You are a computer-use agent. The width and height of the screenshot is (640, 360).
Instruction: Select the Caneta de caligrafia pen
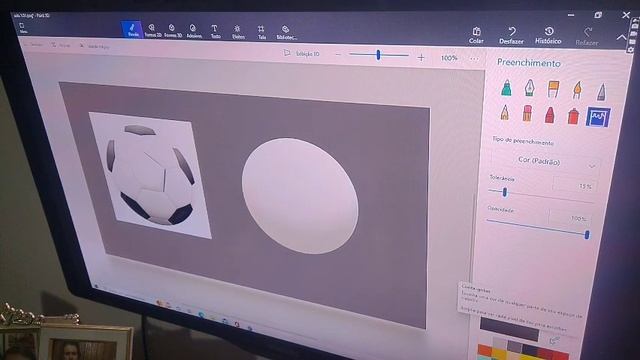click(529, 87)
